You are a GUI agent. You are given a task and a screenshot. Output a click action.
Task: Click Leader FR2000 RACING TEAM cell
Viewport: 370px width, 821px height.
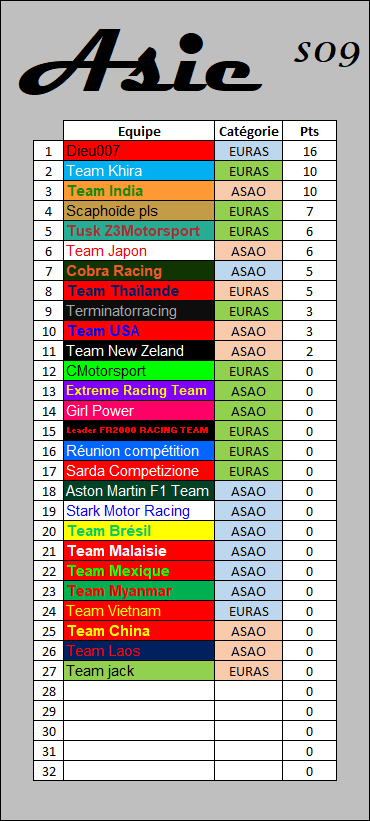coord(139,430)
